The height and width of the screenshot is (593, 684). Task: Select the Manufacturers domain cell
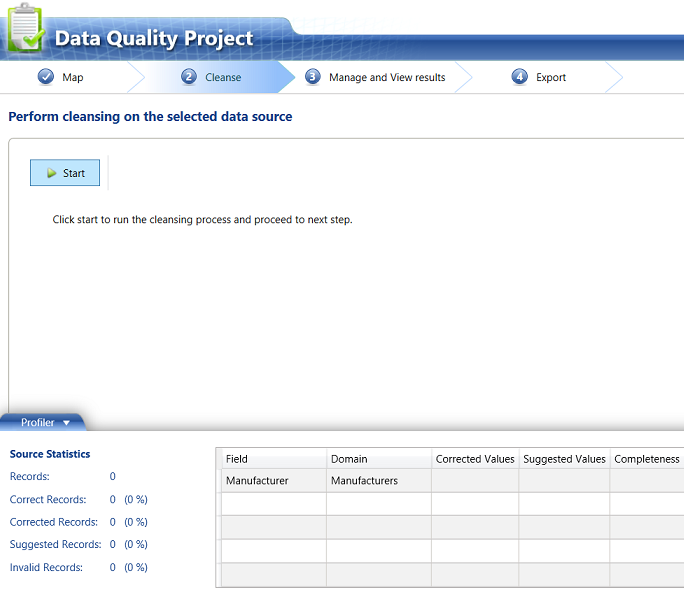point(364,481)
